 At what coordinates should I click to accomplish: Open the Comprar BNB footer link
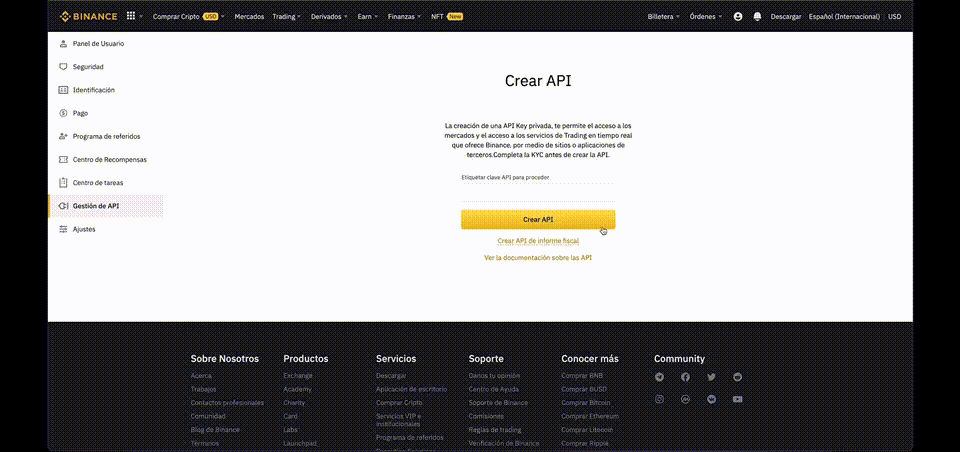pos(582,375)
